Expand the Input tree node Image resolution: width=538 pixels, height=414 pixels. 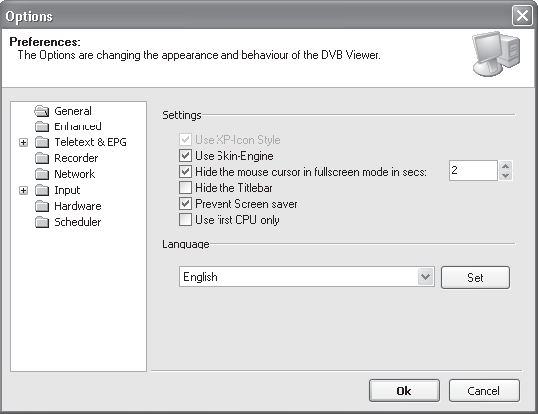[23, 190]
